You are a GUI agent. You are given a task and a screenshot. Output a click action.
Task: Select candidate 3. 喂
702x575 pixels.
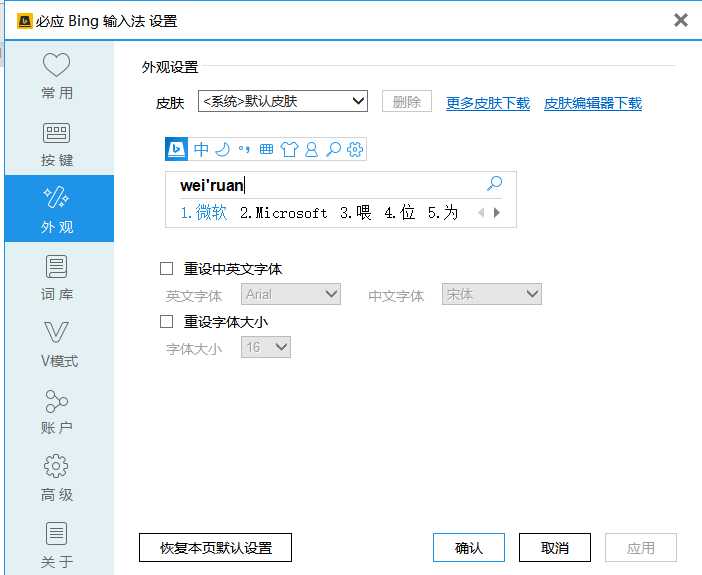click(x=355, y=213)
